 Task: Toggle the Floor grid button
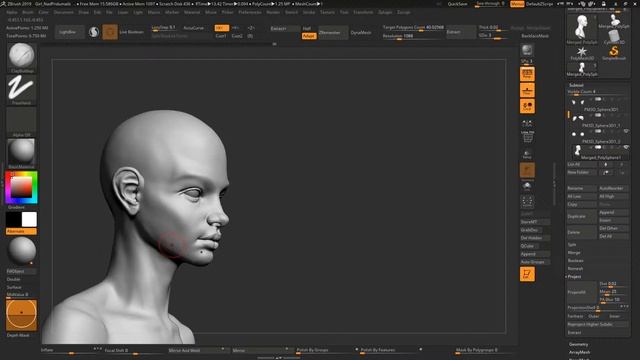coord(527,90)
